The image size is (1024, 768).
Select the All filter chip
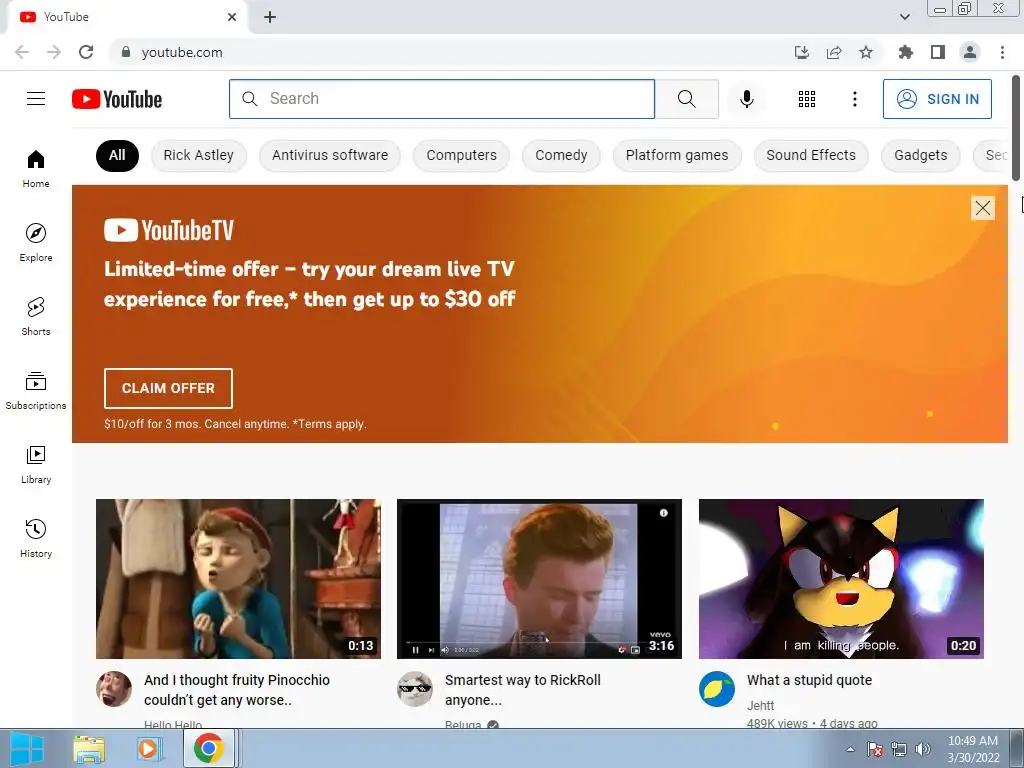(x=117, y=155)
